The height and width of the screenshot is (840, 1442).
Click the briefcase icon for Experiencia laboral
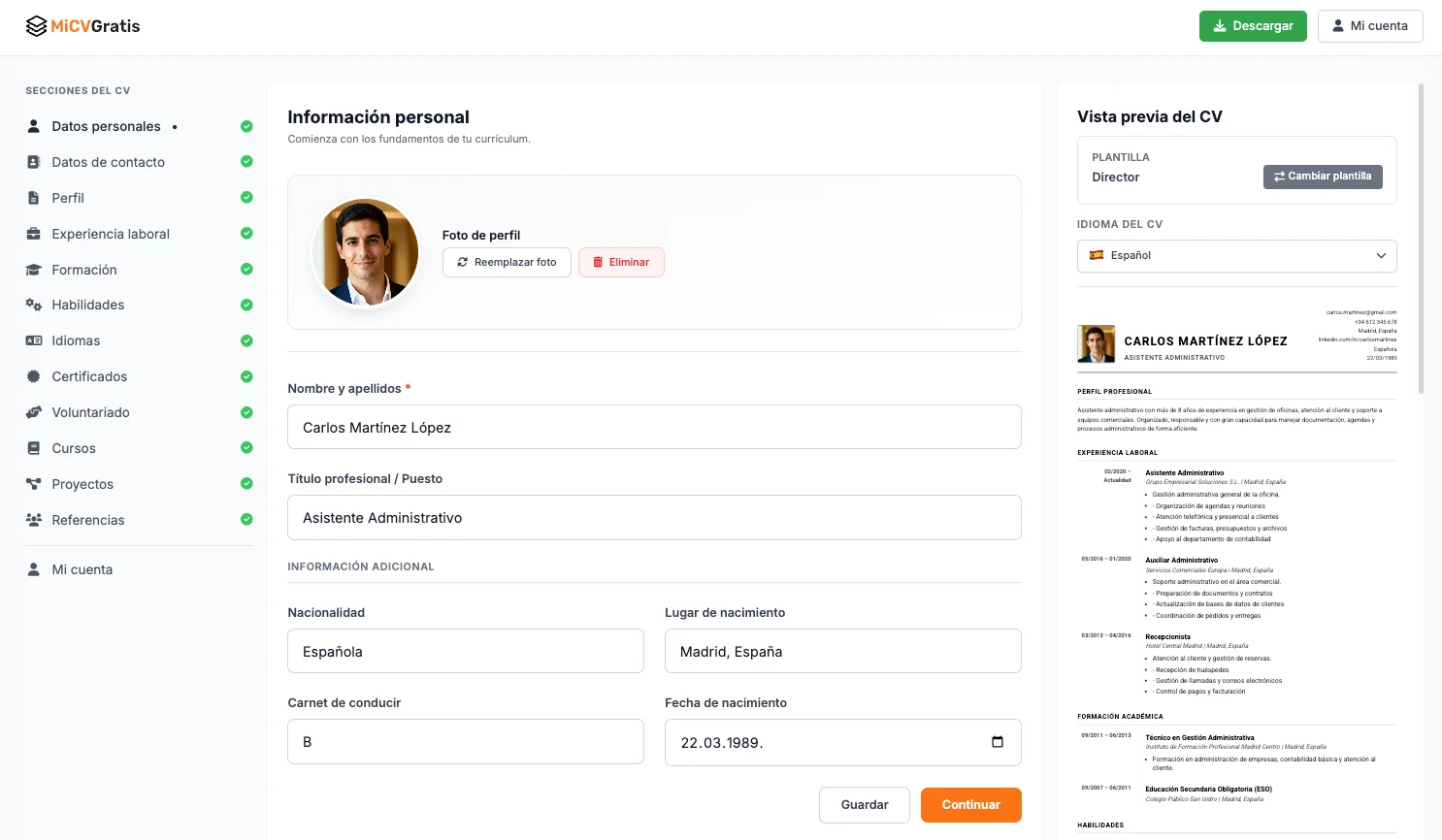click(x=34, y=234)
